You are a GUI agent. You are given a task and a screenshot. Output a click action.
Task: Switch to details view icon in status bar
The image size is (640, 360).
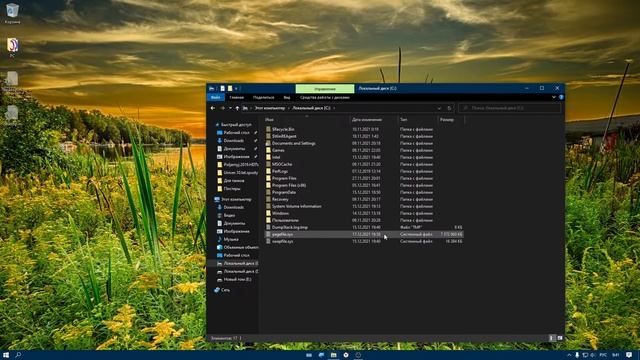tap(551, 338)
